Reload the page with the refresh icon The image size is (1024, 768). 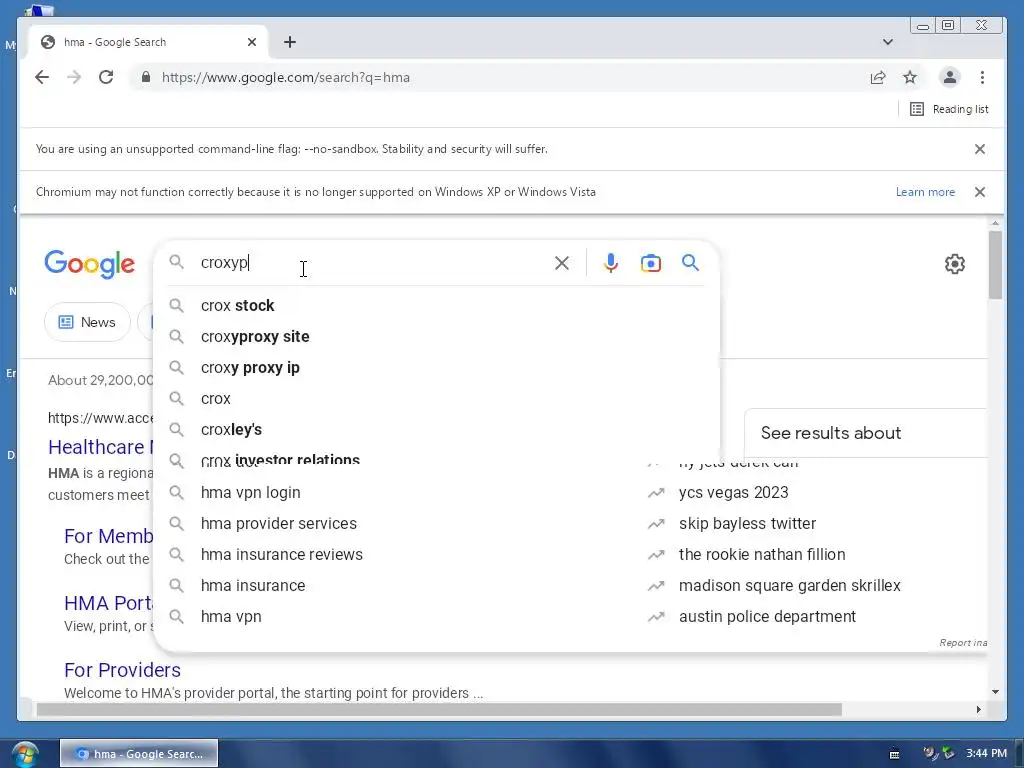(x=106, y=77)
